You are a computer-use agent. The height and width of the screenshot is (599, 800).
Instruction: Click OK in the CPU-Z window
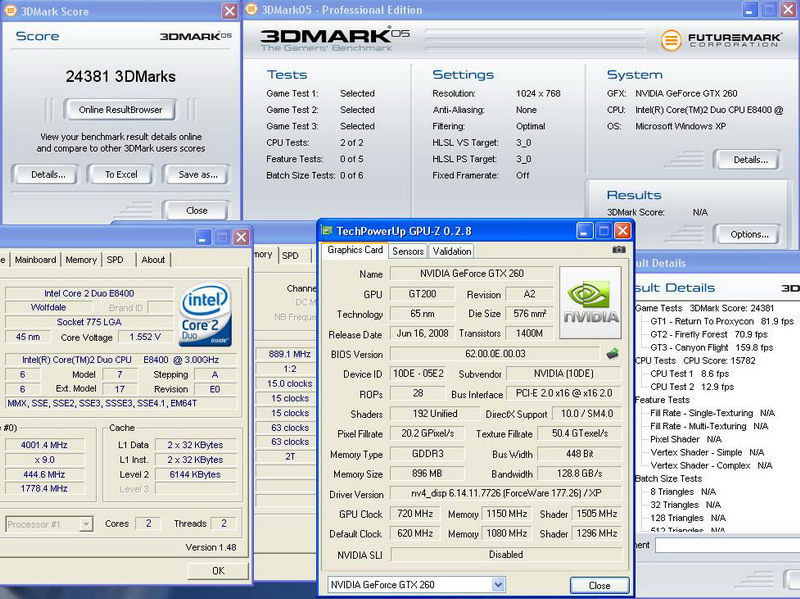tap(218, 571)
